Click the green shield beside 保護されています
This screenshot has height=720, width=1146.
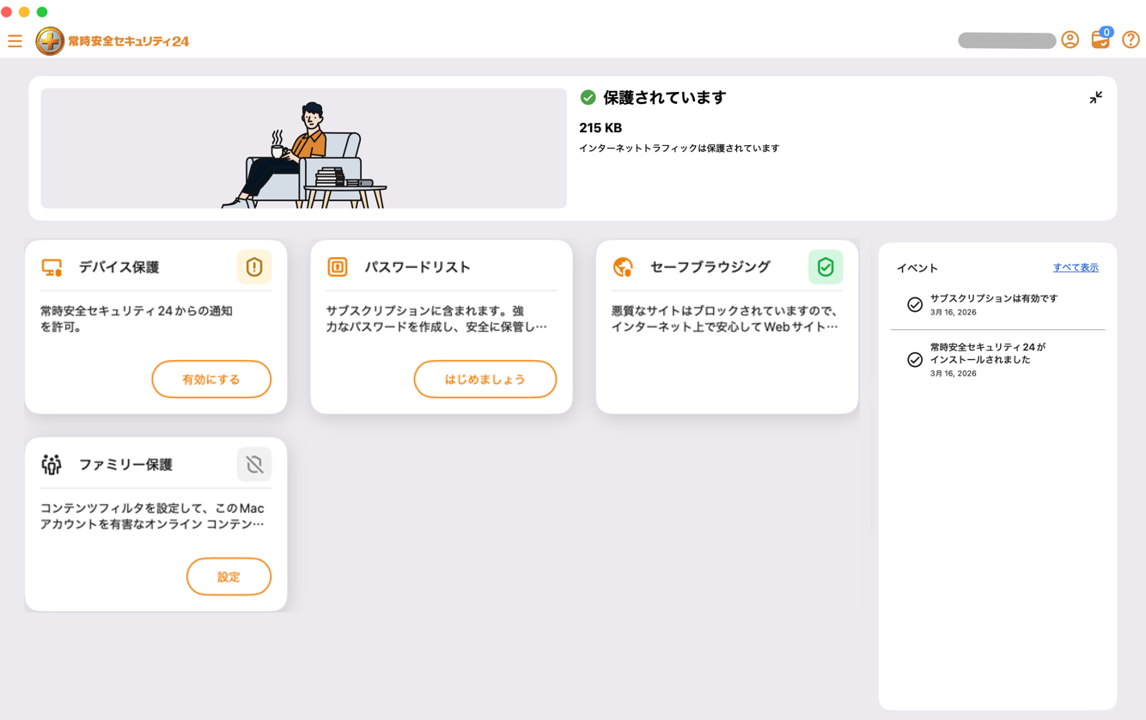(x=586, y=98)
